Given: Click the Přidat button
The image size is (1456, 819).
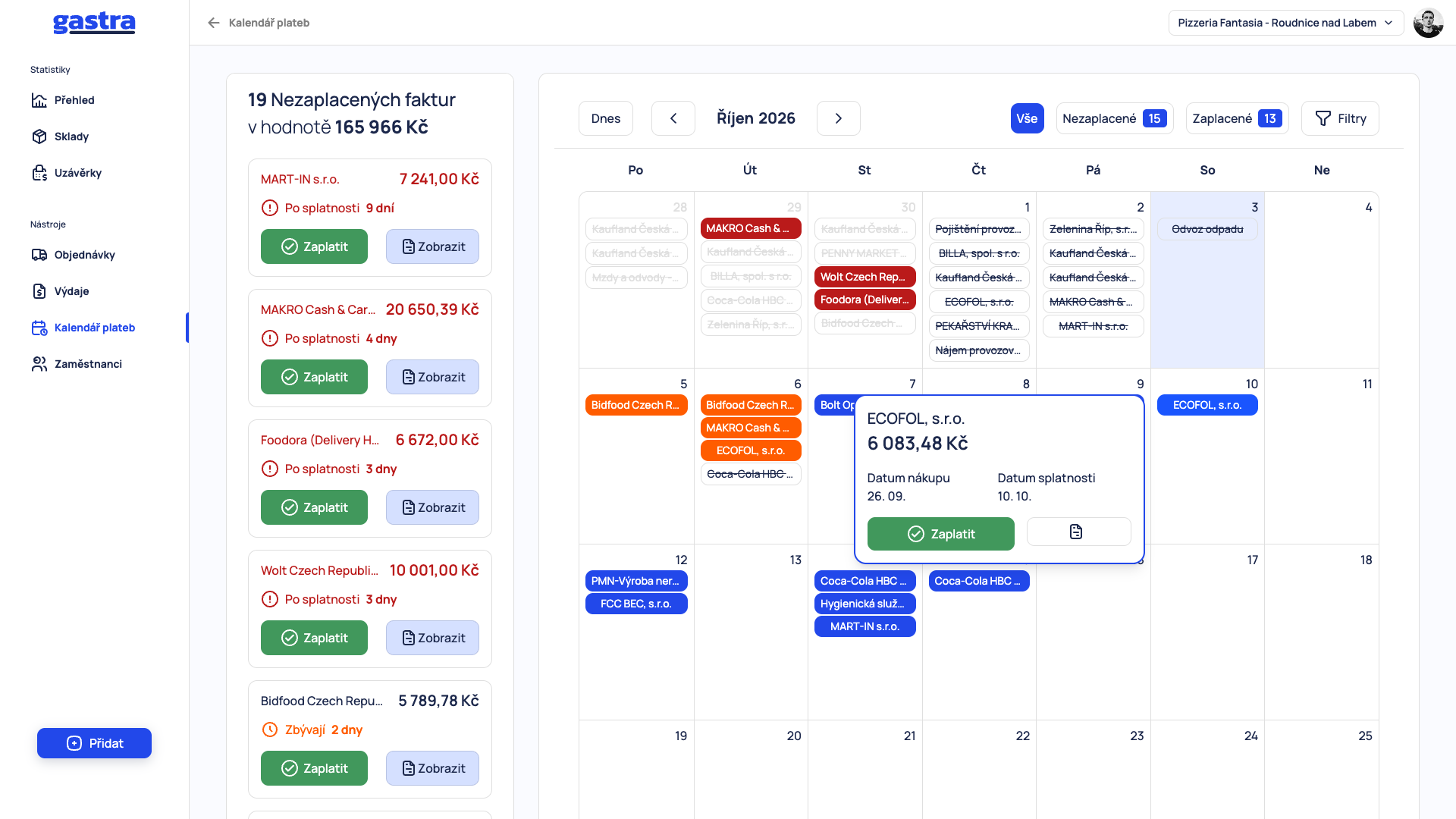Looking at the screenshot, I should coord(94,743).
